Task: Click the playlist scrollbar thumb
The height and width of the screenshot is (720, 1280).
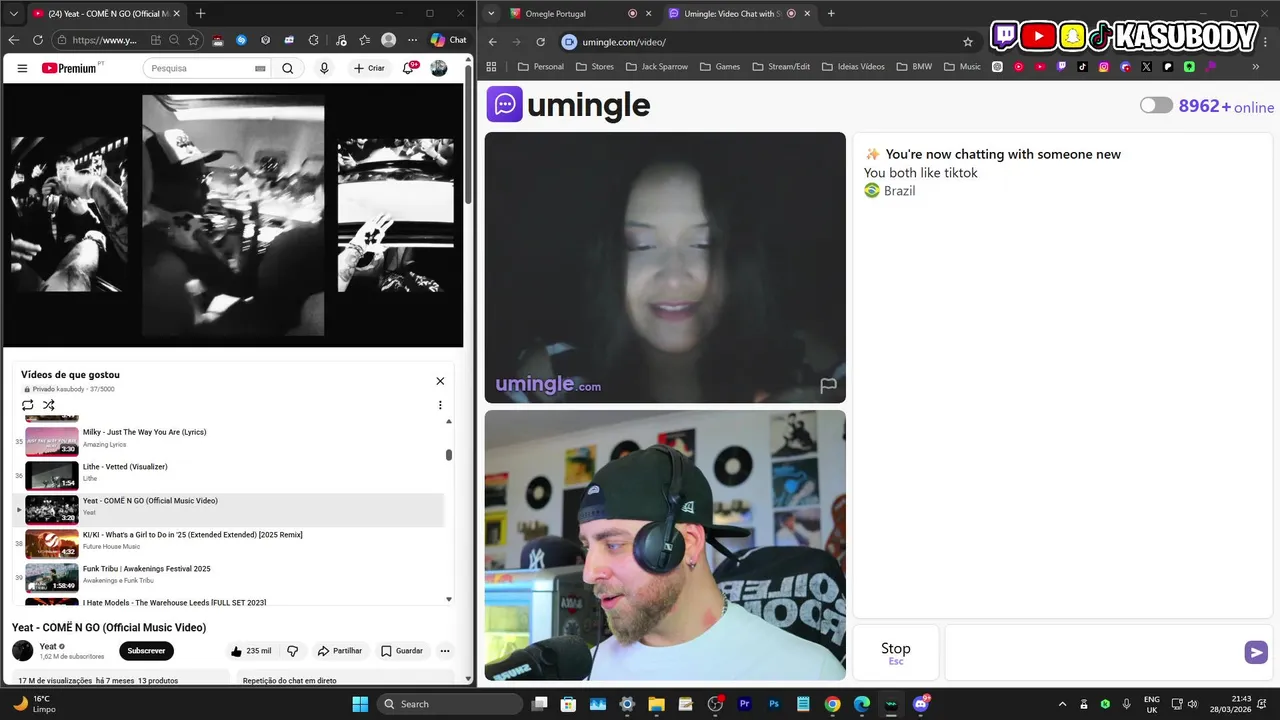Action: [x=449, y=455]
